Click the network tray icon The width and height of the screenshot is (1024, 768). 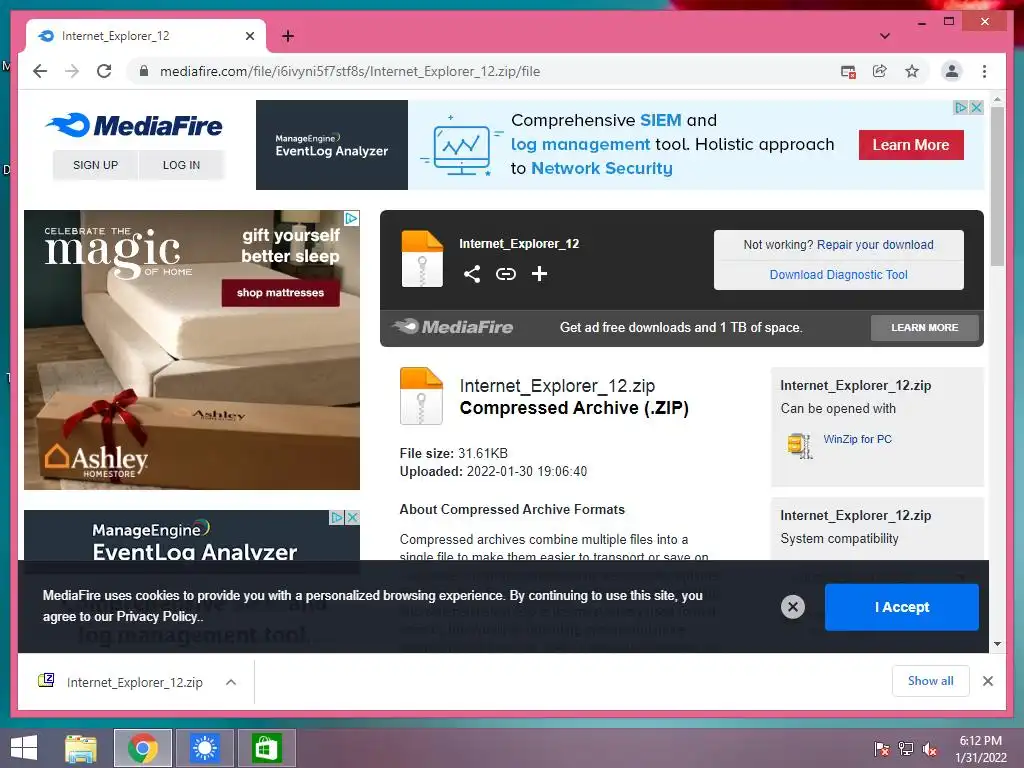[x=905, y=749]
